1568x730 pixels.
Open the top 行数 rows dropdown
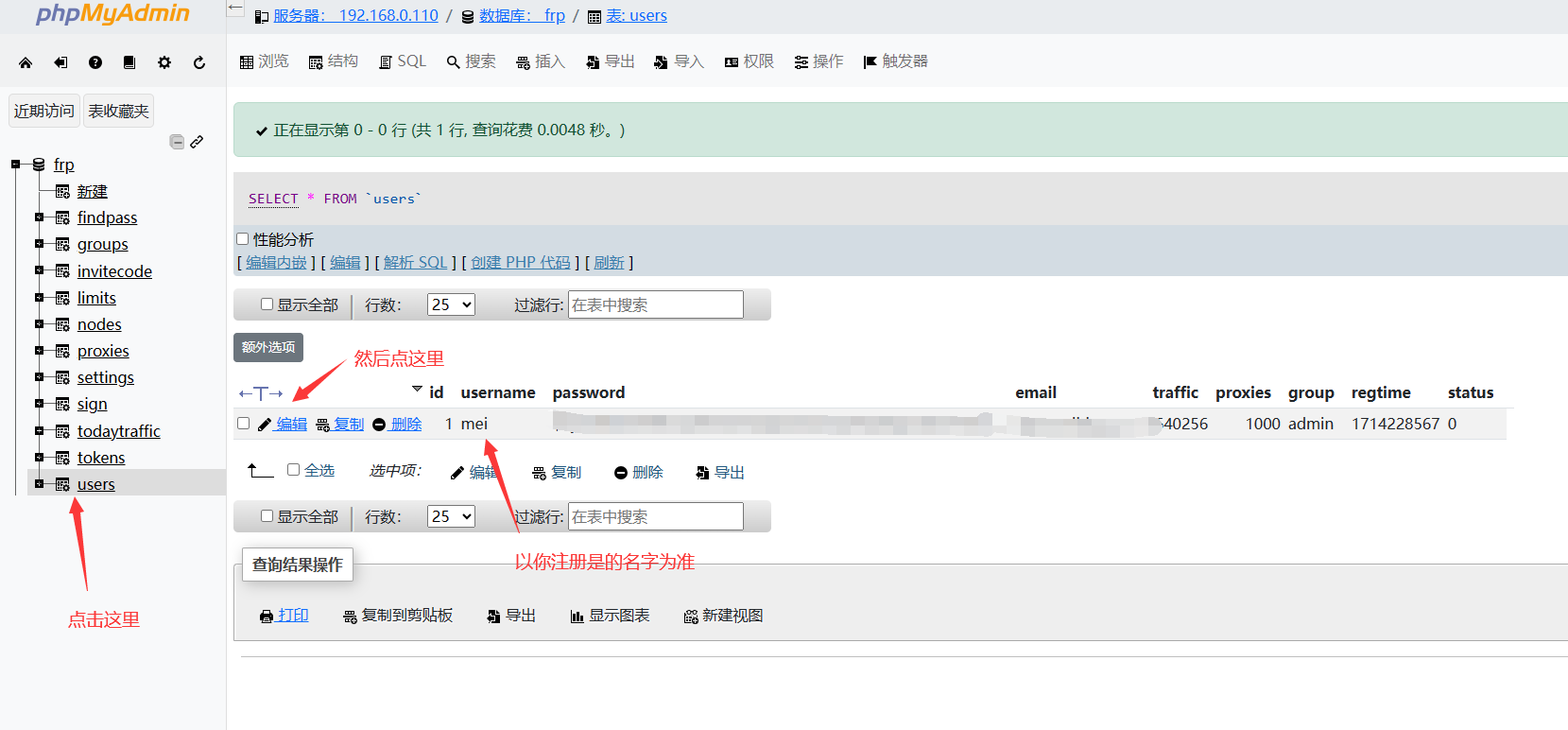451,304
